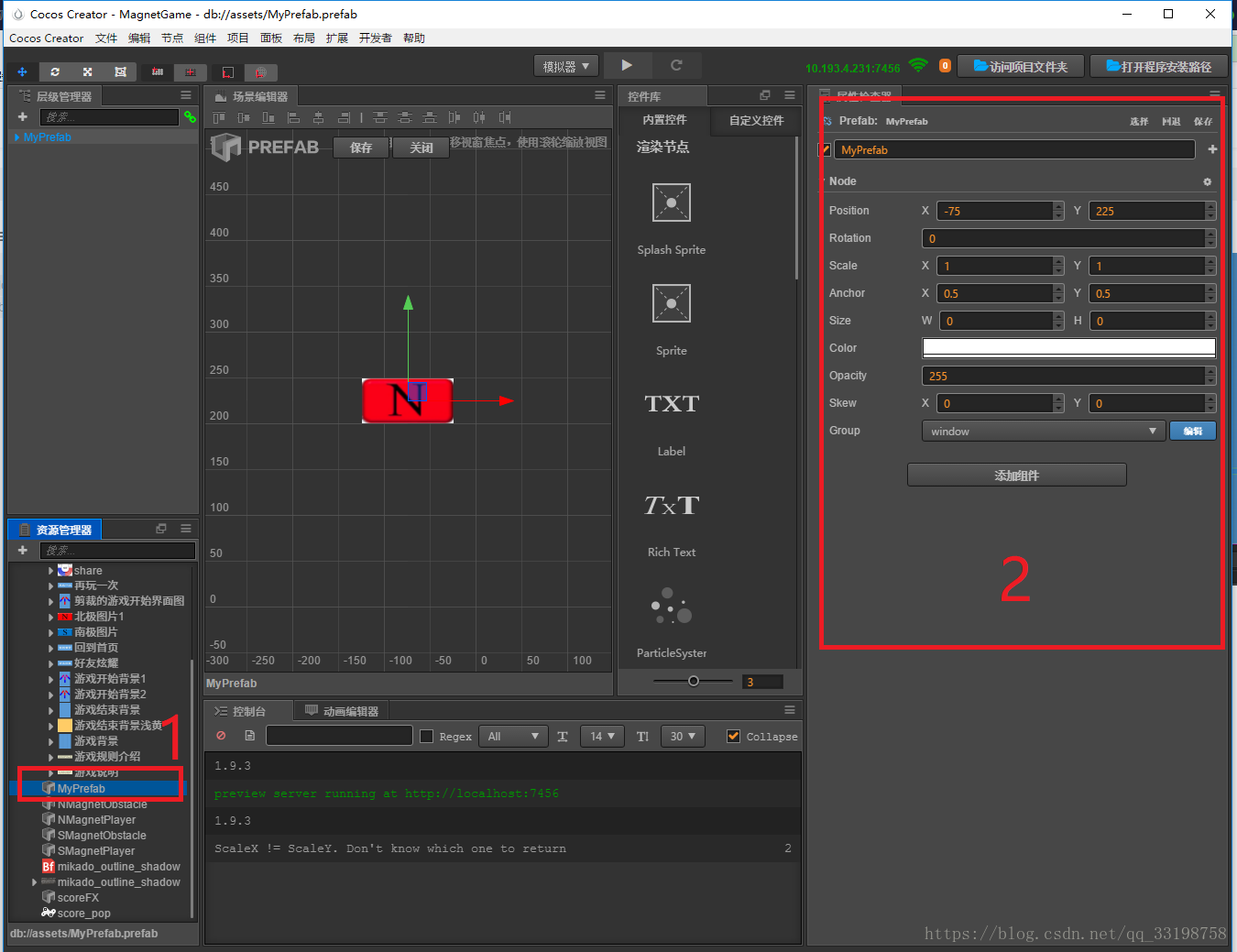This screenshot has height=952, width=1237.
Task: Pop out the widget library panel
Action: coord(765,95)
